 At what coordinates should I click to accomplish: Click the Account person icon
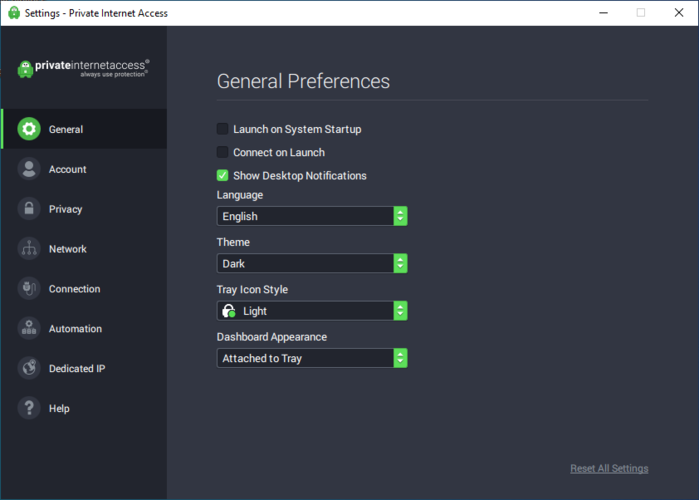(29, 169)
